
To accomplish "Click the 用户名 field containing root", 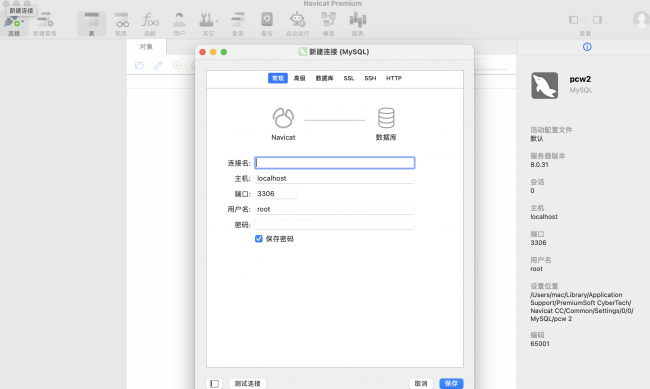I will click(335, 209).
